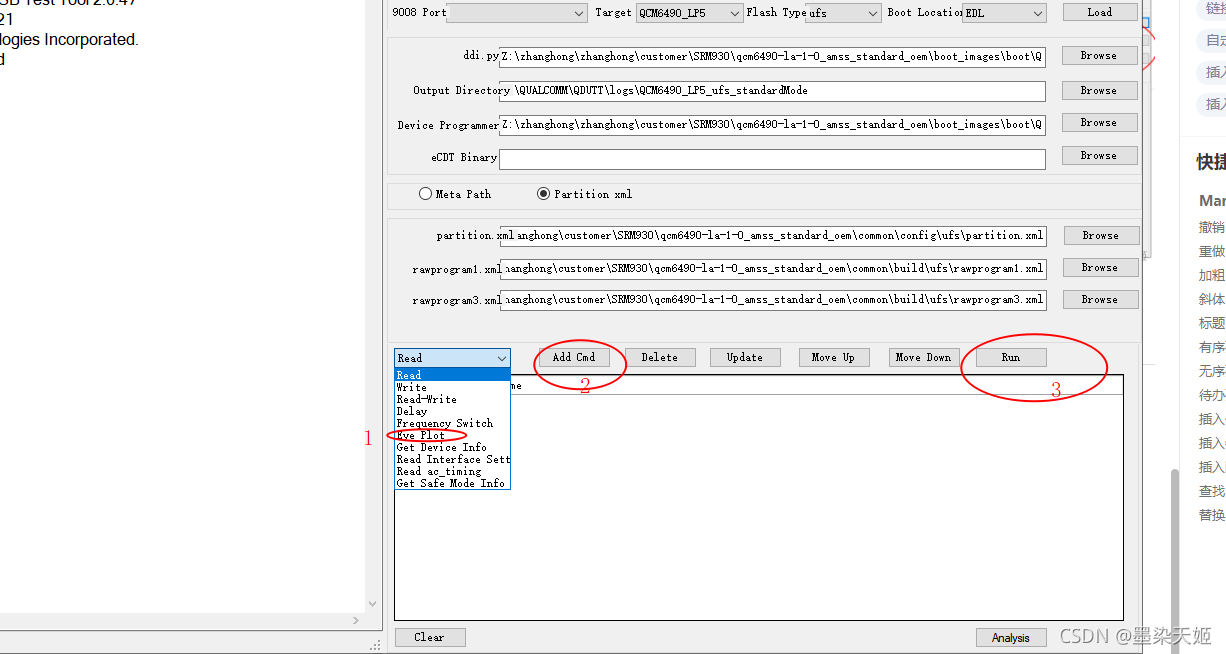Click the Move Down button

[924, 357]
